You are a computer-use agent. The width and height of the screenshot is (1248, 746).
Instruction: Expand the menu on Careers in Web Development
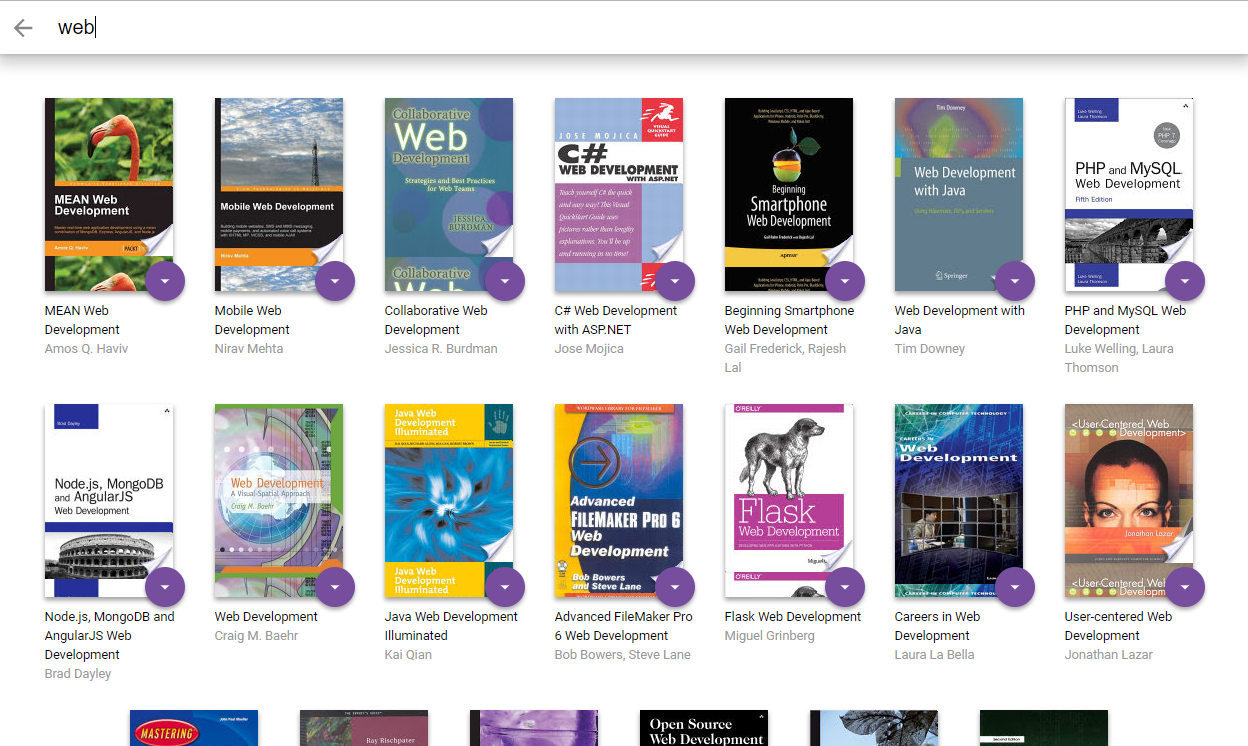[x=1015, y=587]
